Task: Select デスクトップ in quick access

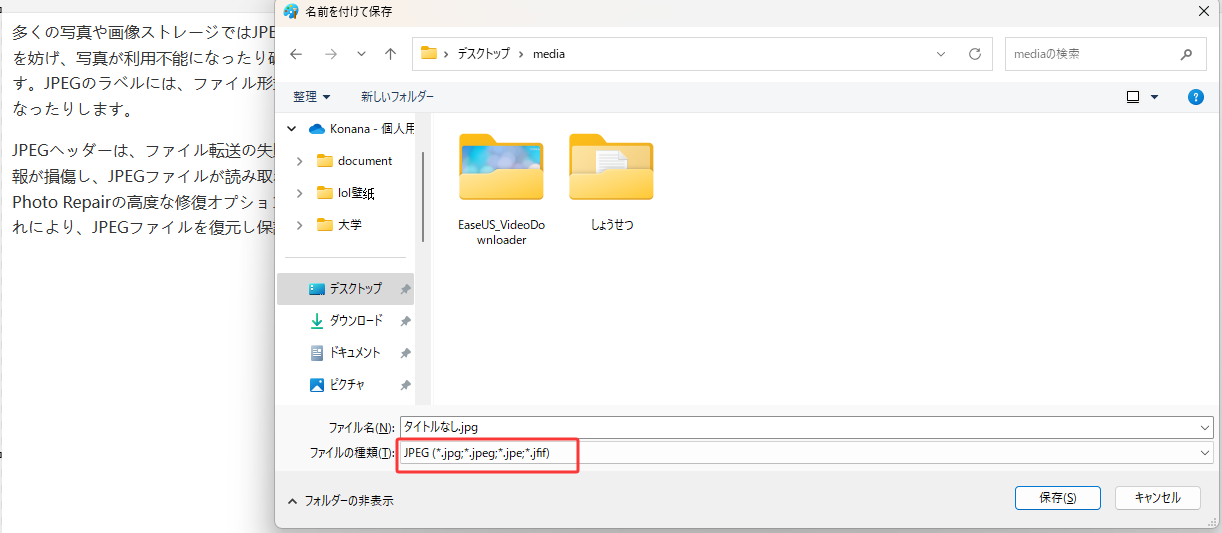Action: click(345, 288)
